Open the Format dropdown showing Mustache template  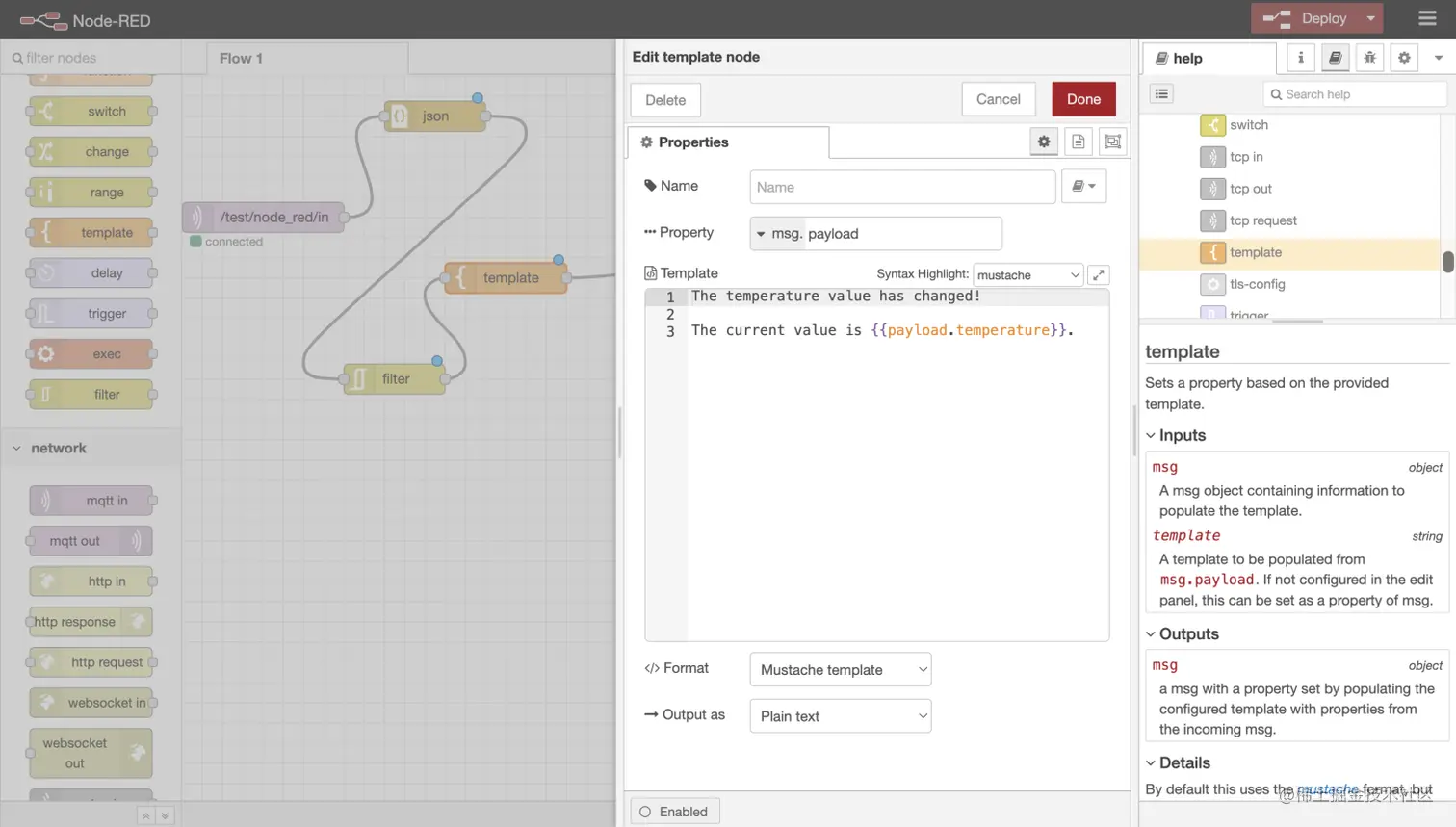tap(839, 669)
